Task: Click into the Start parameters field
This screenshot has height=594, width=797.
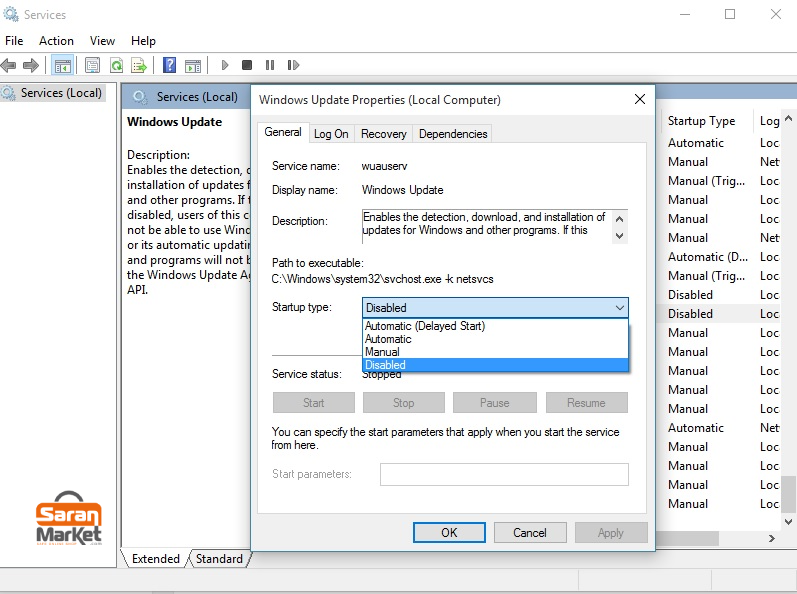Action: [504, 474]
